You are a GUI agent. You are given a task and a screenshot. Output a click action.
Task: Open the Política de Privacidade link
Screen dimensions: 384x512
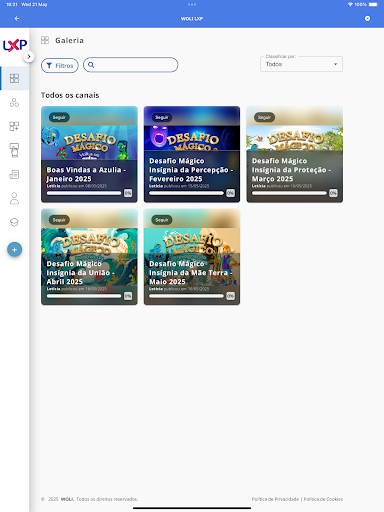tap(275, 499)
